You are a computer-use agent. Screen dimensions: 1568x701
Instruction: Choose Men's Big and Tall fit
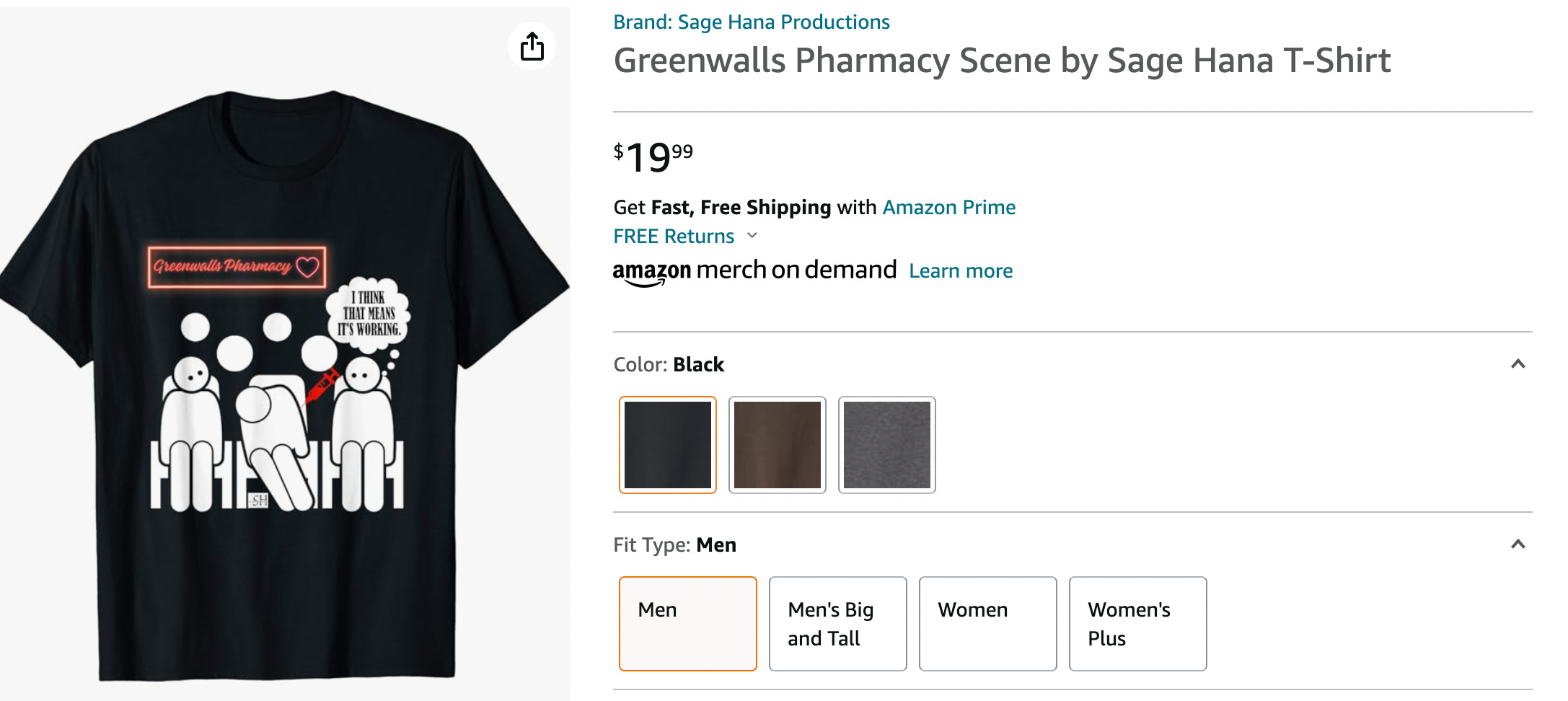[837, 624]
